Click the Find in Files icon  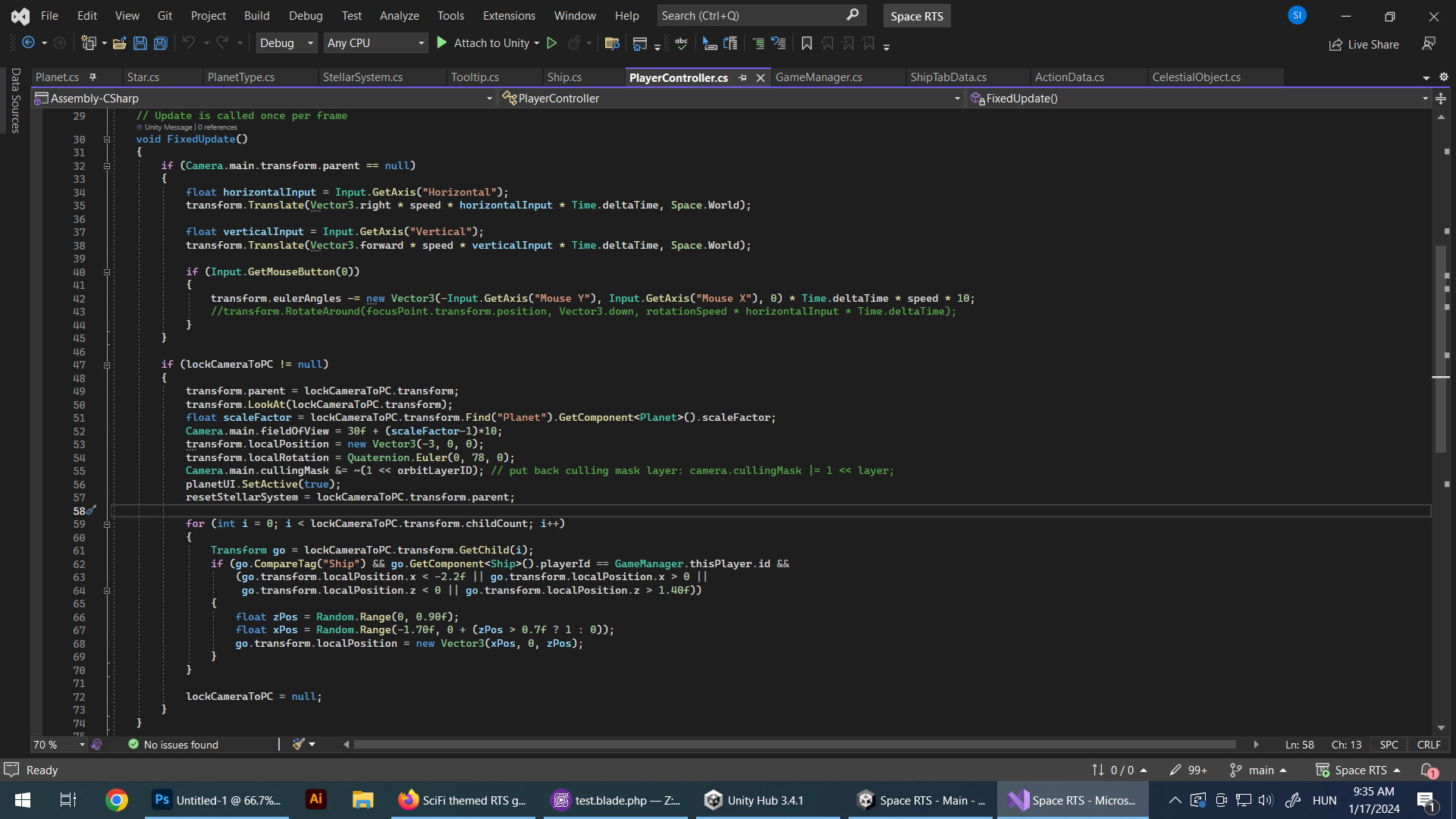point(612,43)
